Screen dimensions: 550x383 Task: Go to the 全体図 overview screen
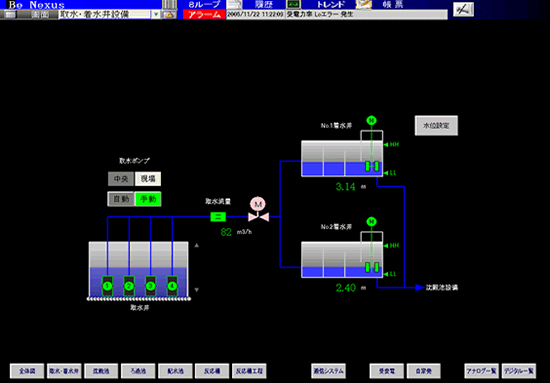point(27,371)
